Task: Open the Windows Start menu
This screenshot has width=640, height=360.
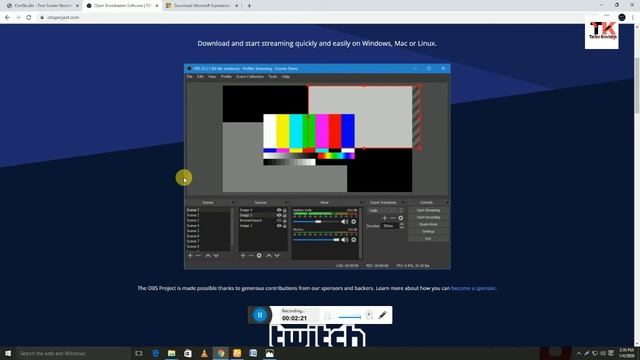Action: (8, 353)
